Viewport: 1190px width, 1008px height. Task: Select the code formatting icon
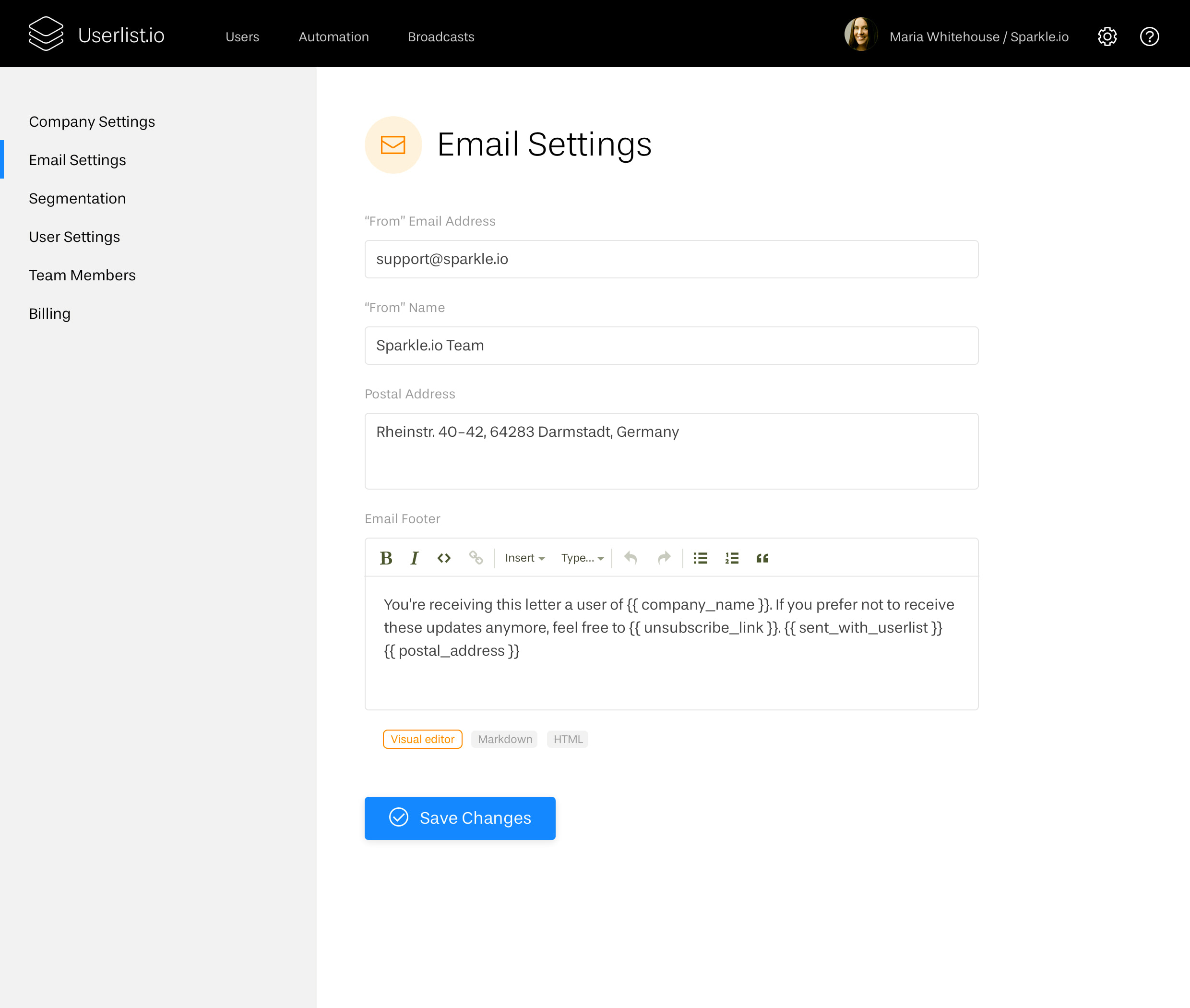coord(443,558)
